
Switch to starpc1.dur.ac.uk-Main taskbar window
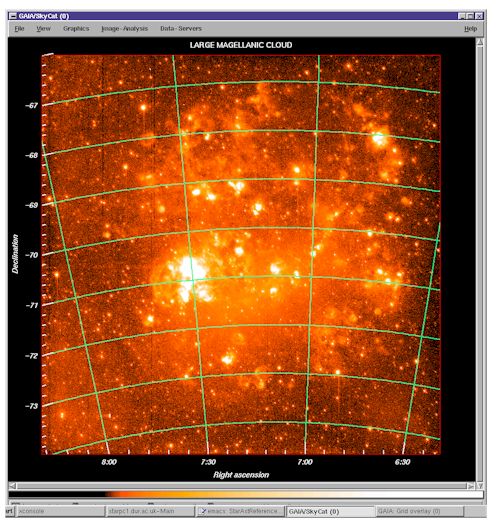pyautogui.click(x=151, y=511)
